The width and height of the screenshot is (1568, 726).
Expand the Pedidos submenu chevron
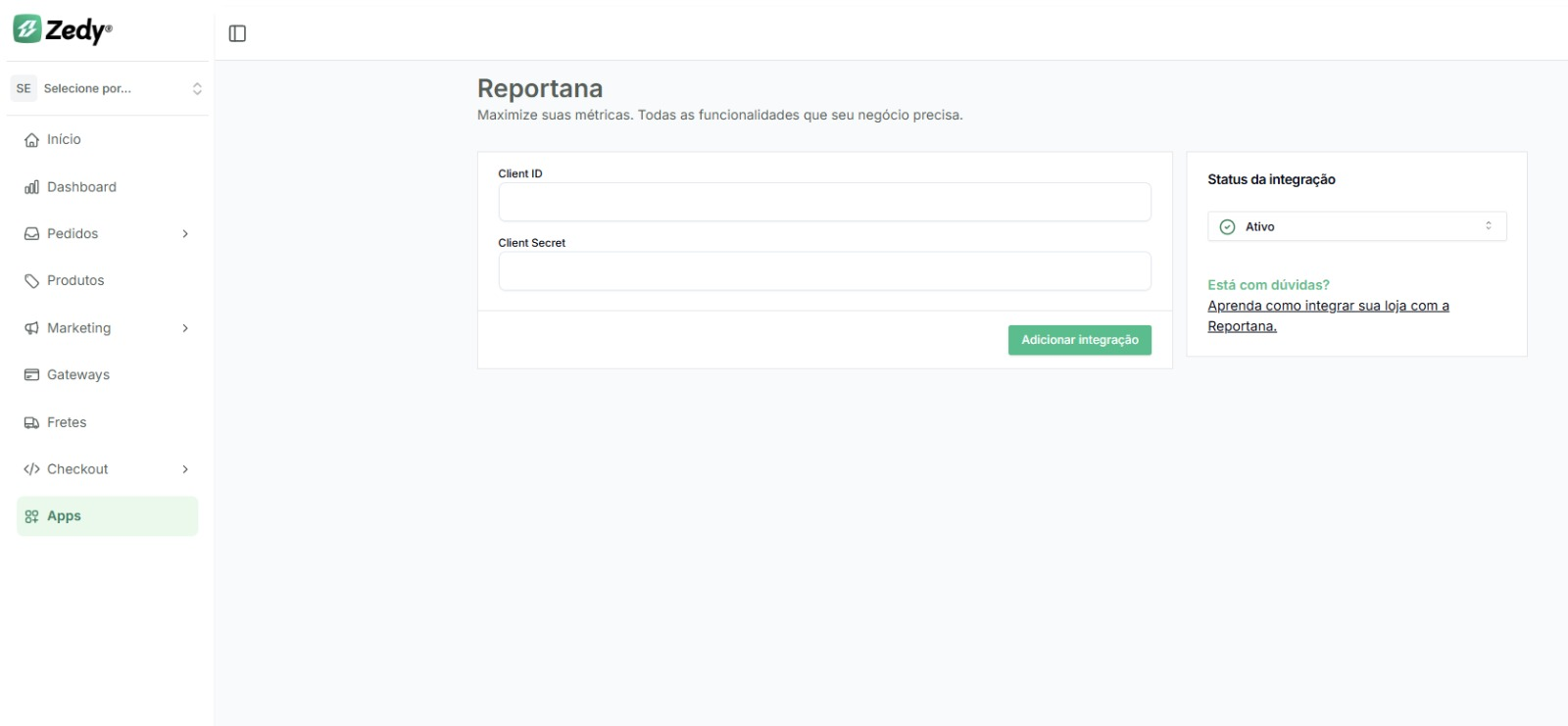click(185, 234)
